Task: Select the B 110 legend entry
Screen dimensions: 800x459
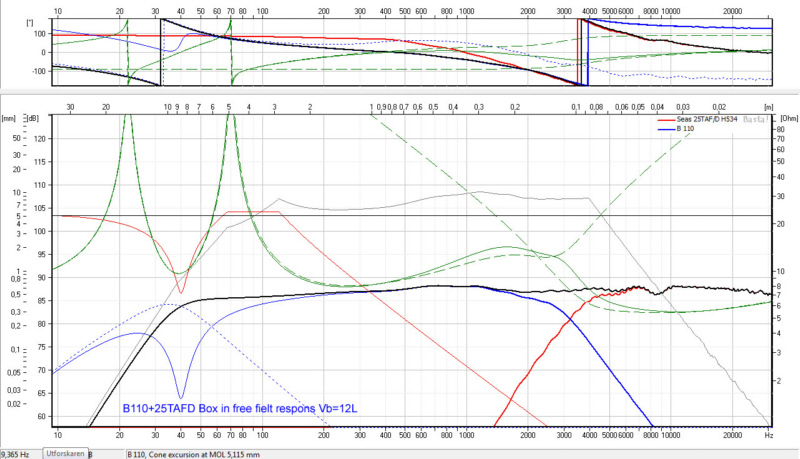Action: (688, 129)
